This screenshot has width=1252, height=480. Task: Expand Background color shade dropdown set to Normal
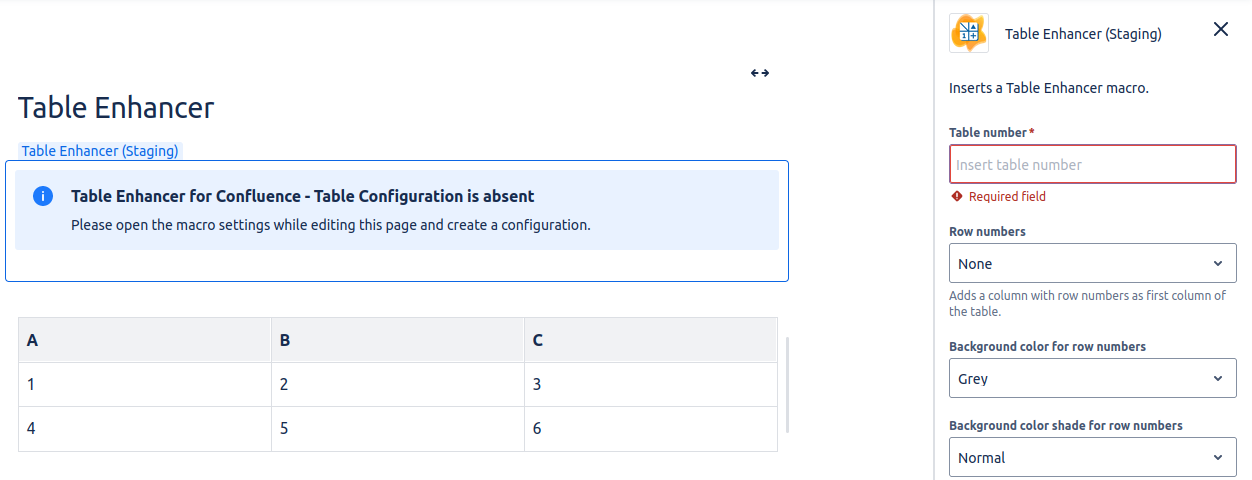click(x=1092, y=458)
